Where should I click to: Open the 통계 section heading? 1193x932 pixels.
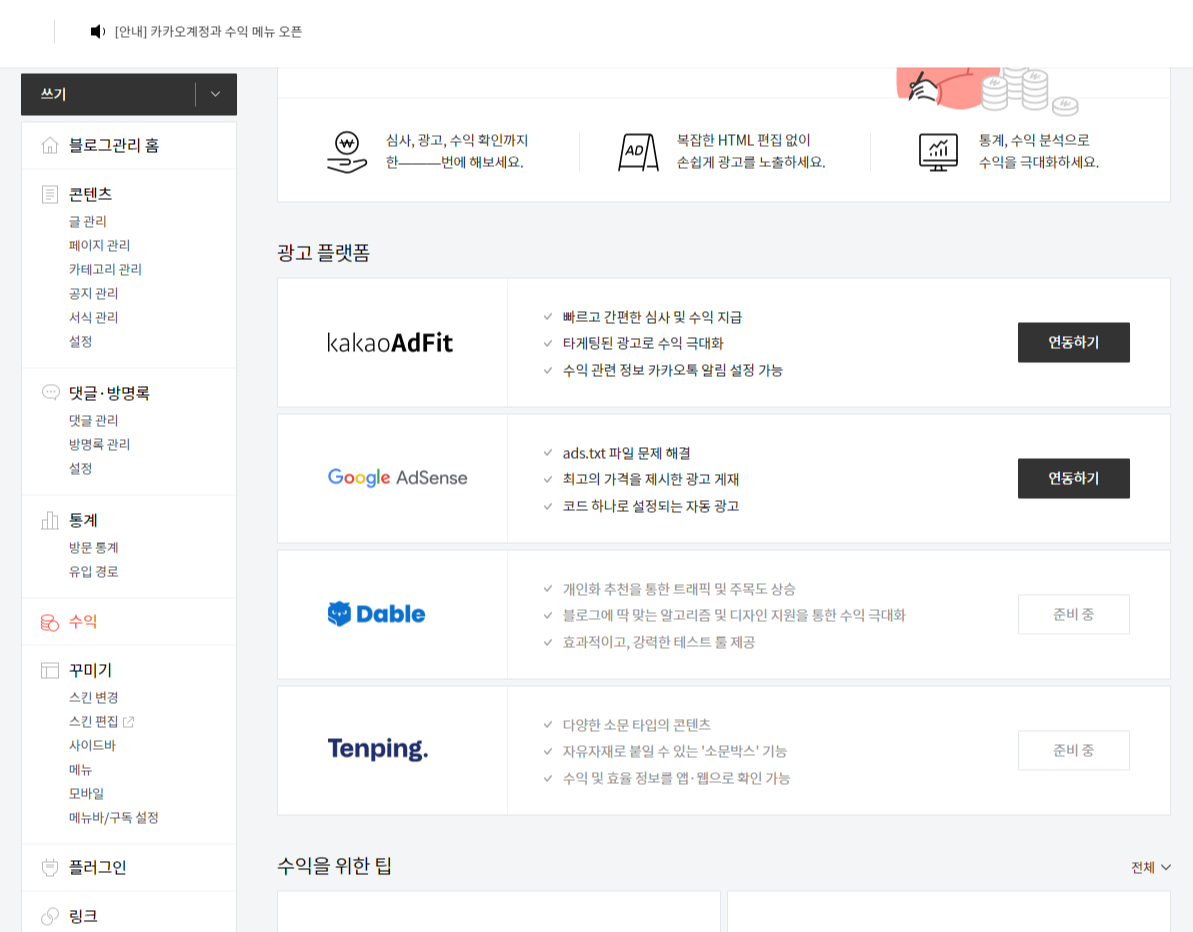84,520
